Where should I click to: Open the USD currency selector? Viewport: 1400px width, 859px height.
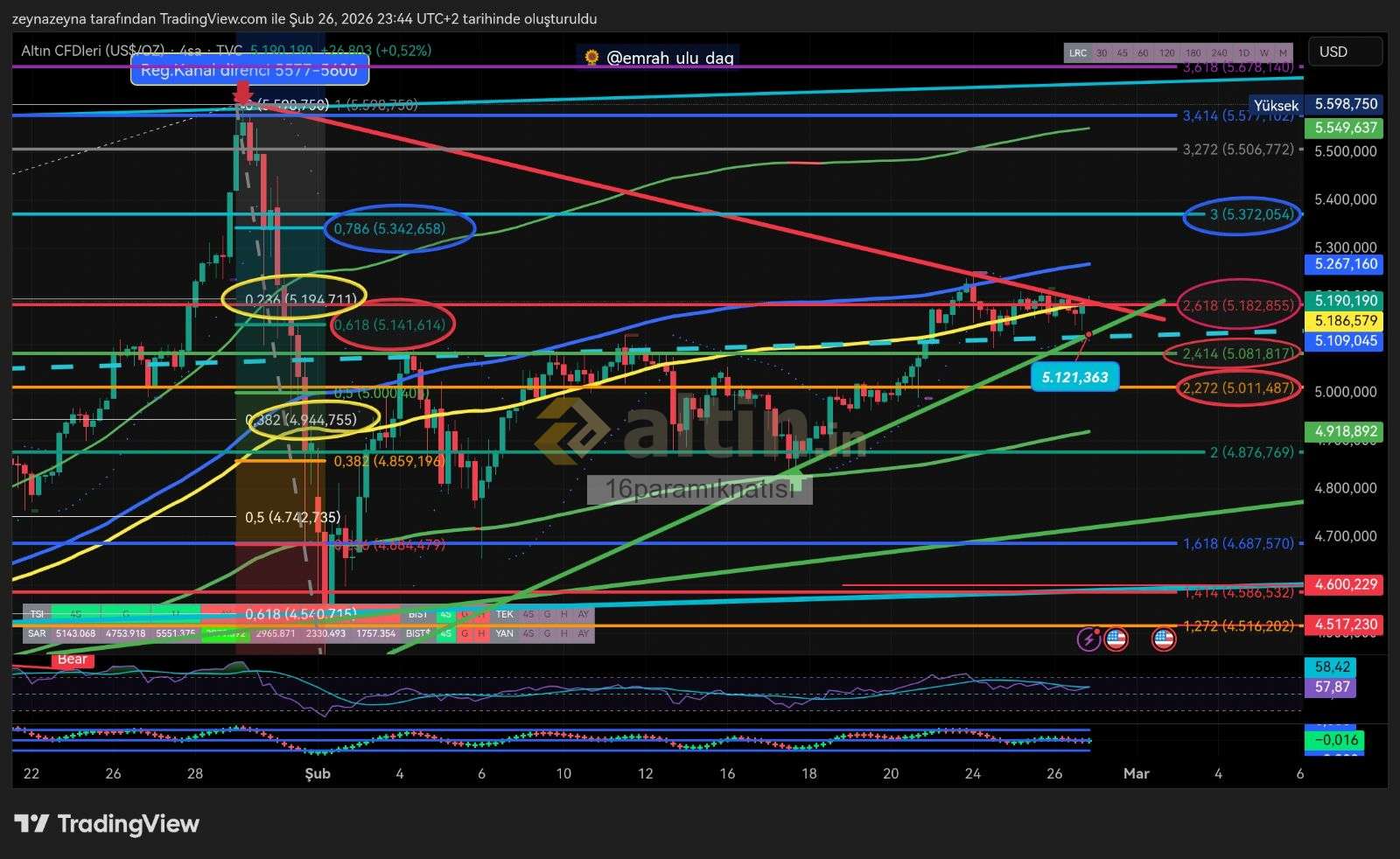click(1345, 52)
